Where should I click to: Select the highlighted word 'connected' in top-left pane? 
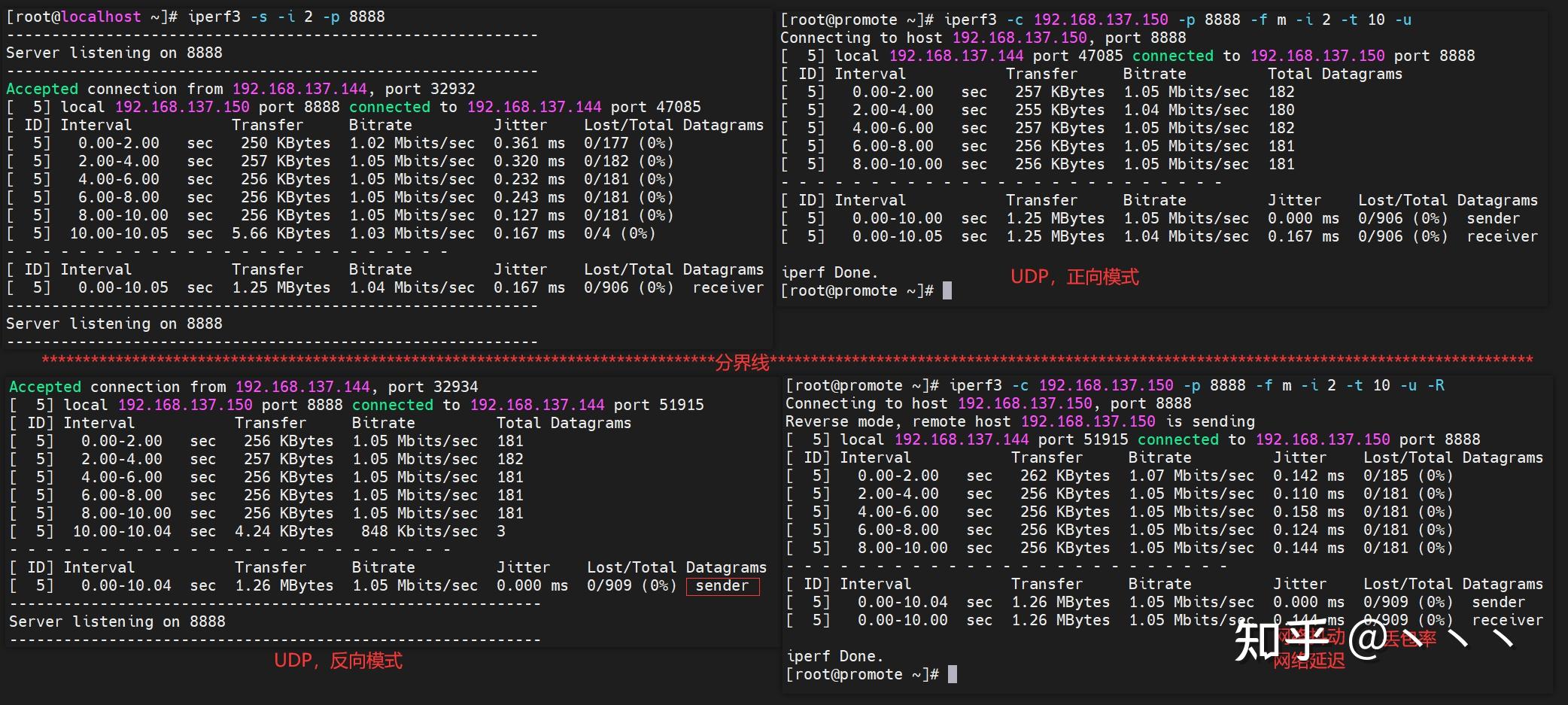[x=388, y=107]
